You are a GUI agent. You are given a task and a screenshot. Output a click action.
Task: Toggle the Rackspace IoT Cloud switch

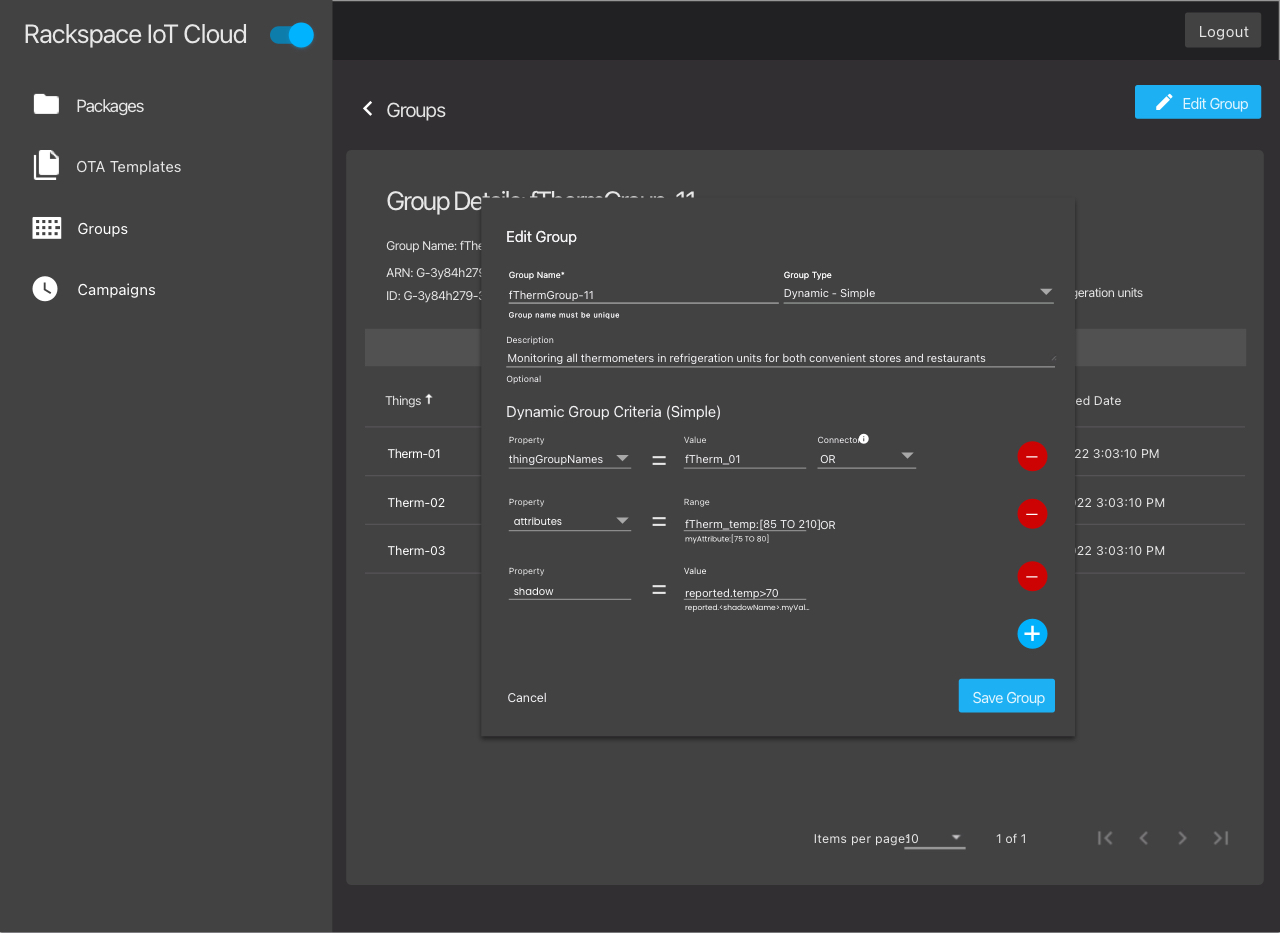pyautogui.click(x=292, y=35)
